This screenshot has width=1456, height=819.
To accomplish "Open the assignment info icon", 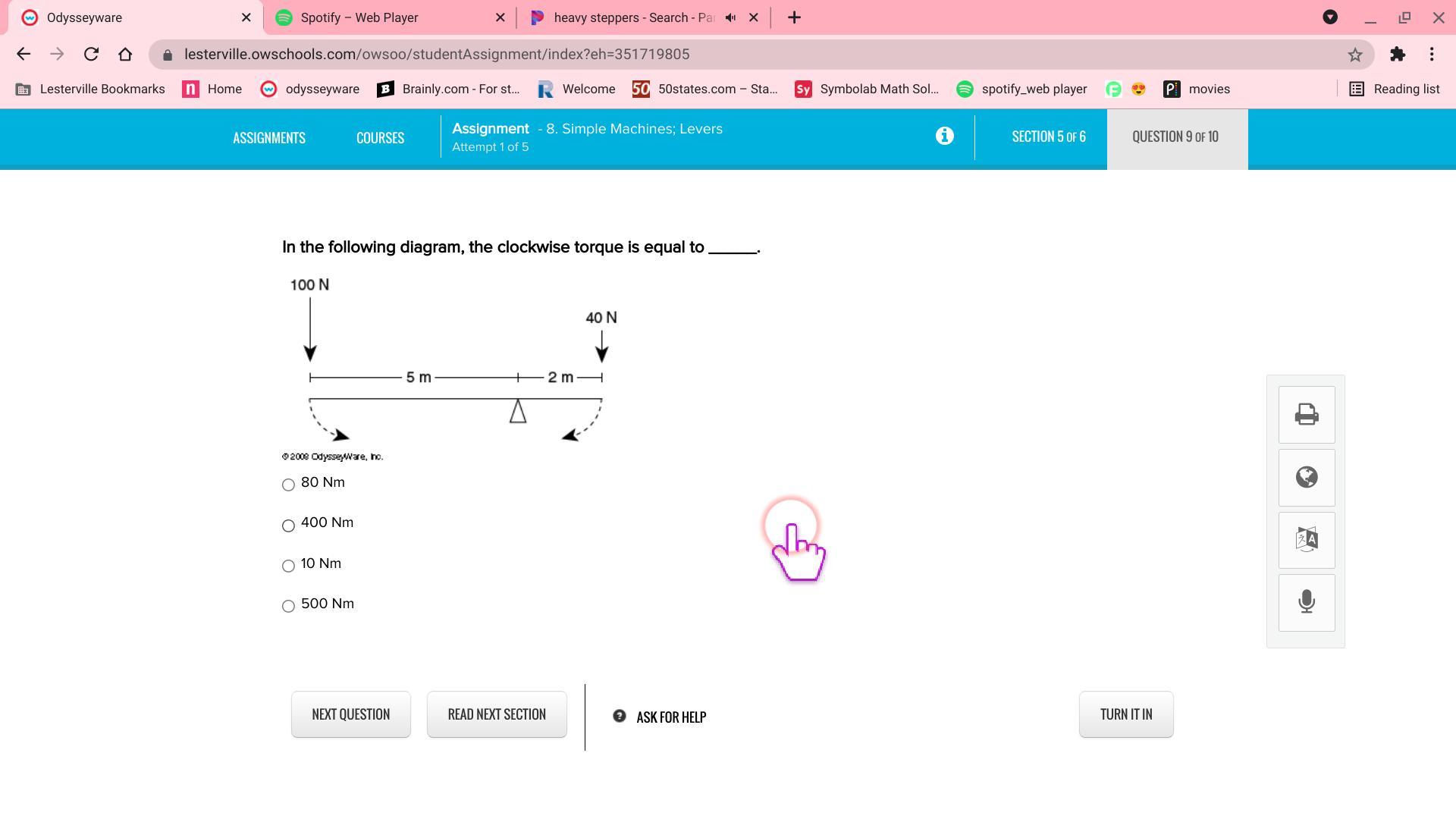I will click(x=944, y=136).
